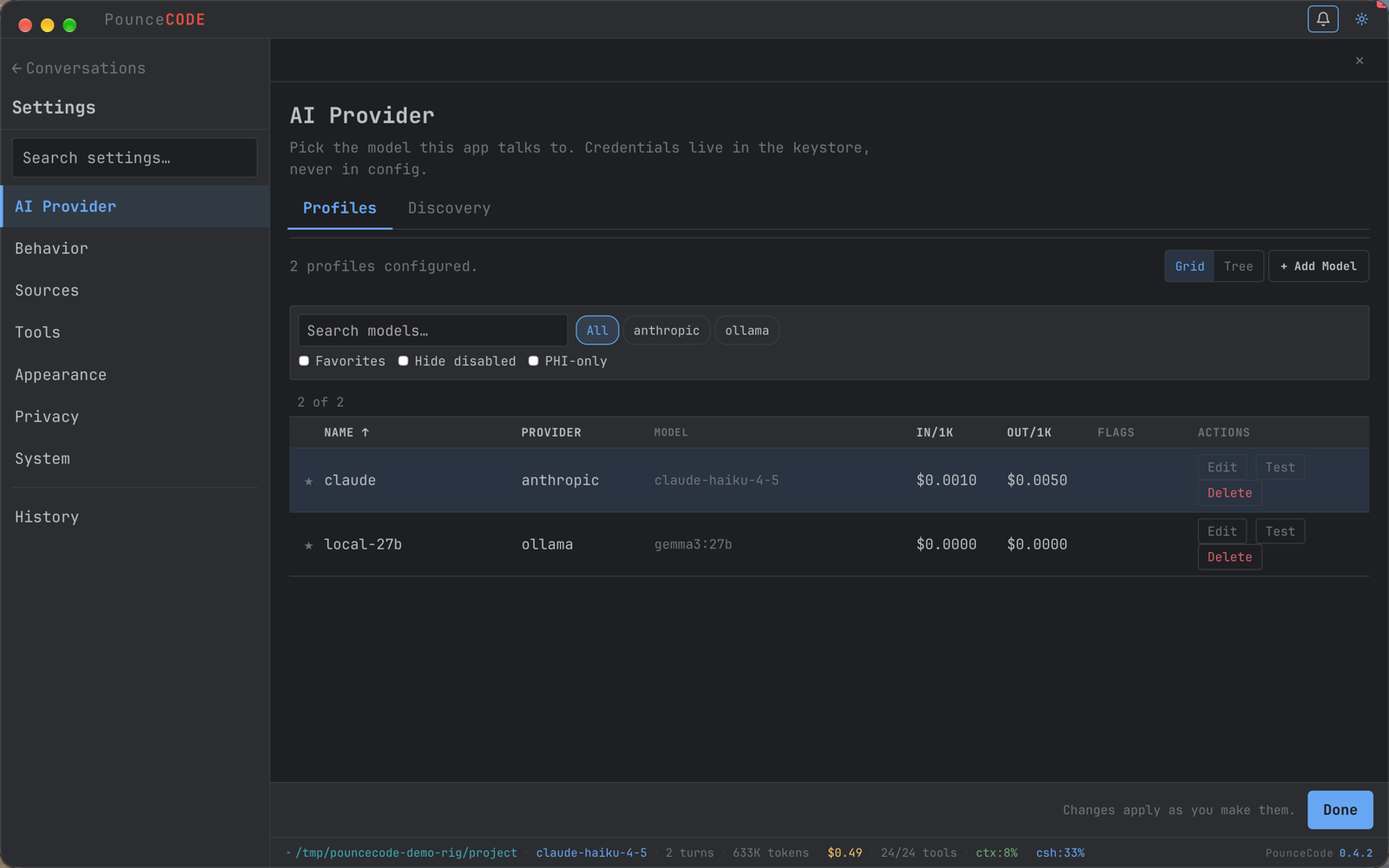
Task: Click the claude profile name
Action: click(x=350, y=481)
